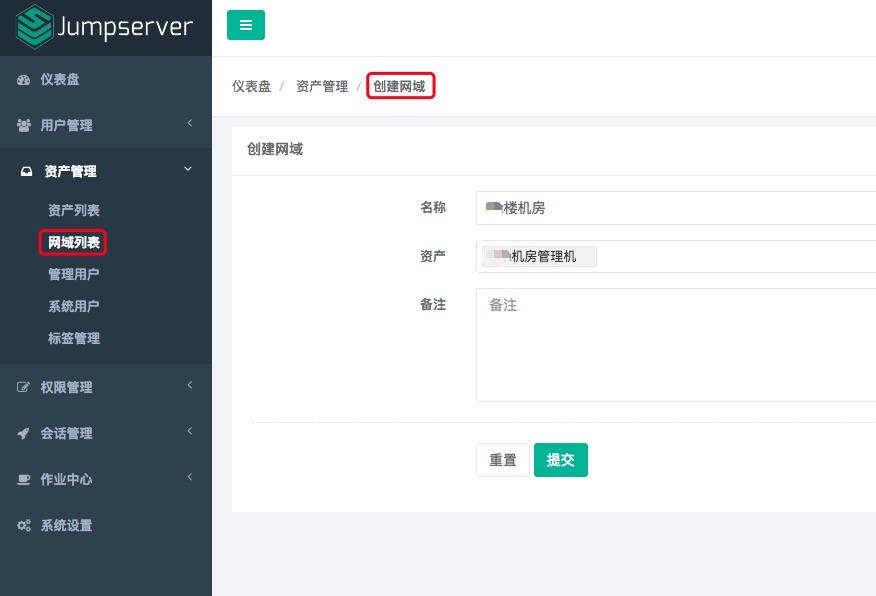
Task: Click the dashboard gauge icon next to 仪表盘
Action: 23,80
